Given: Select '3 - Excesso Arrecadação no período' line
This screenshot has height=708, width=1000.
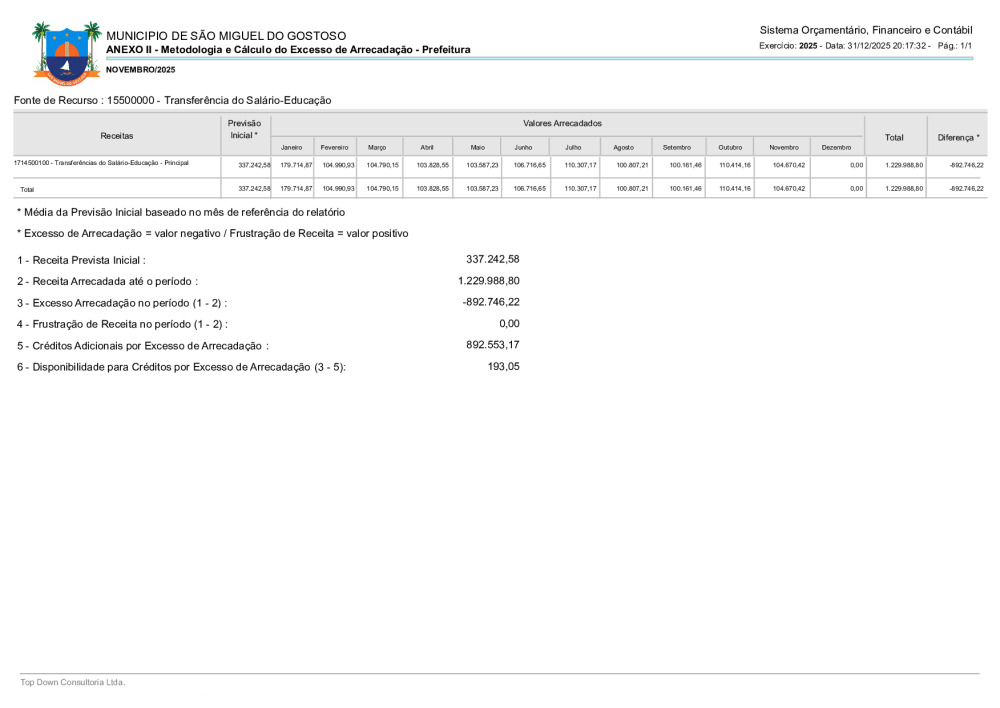Looking at the screenshot, I should (122, 302).
